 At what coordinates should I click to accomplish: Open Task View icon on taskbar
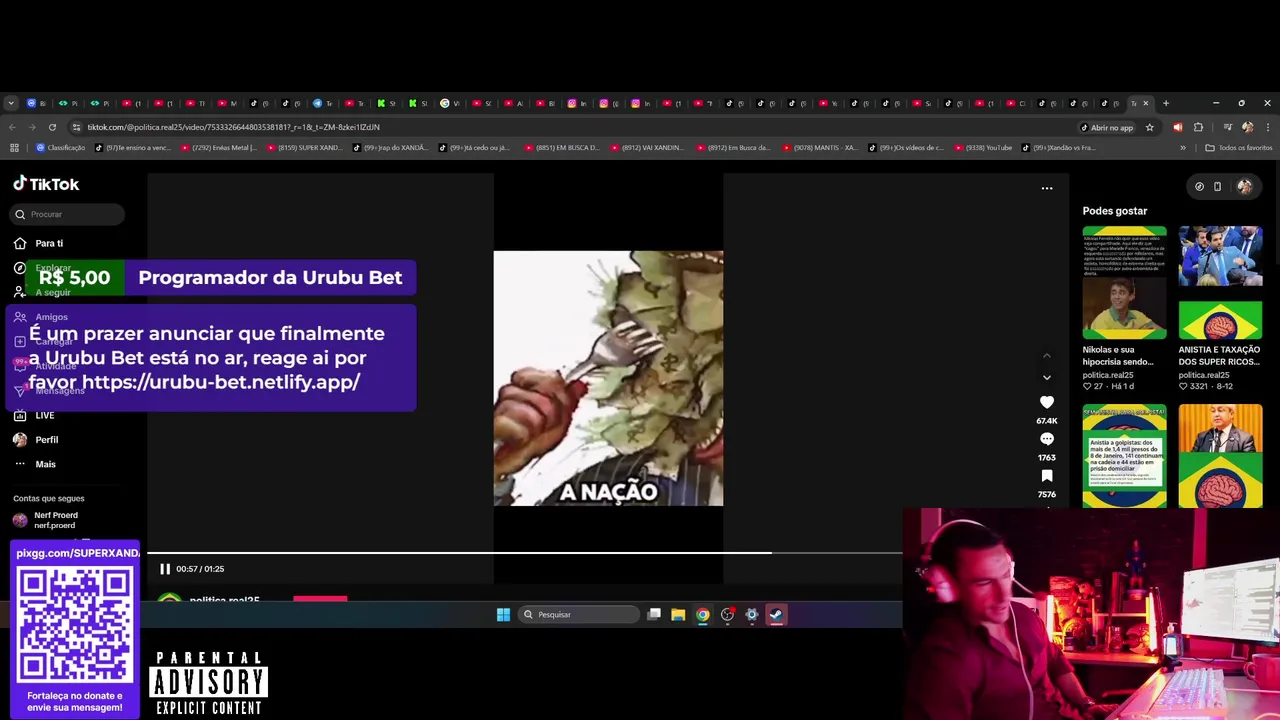click(654, 615)
